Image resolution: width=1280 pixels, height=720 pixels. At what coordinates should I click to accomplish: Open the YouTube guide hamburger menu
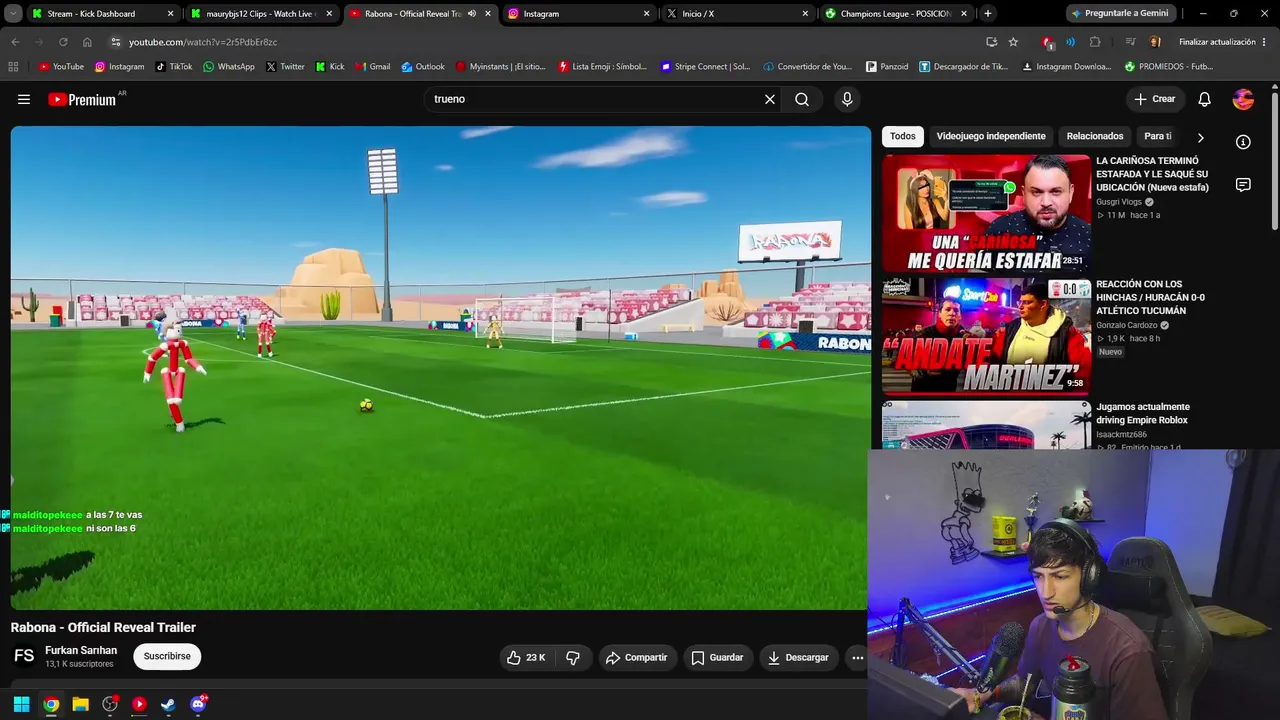tap(24, 99)
